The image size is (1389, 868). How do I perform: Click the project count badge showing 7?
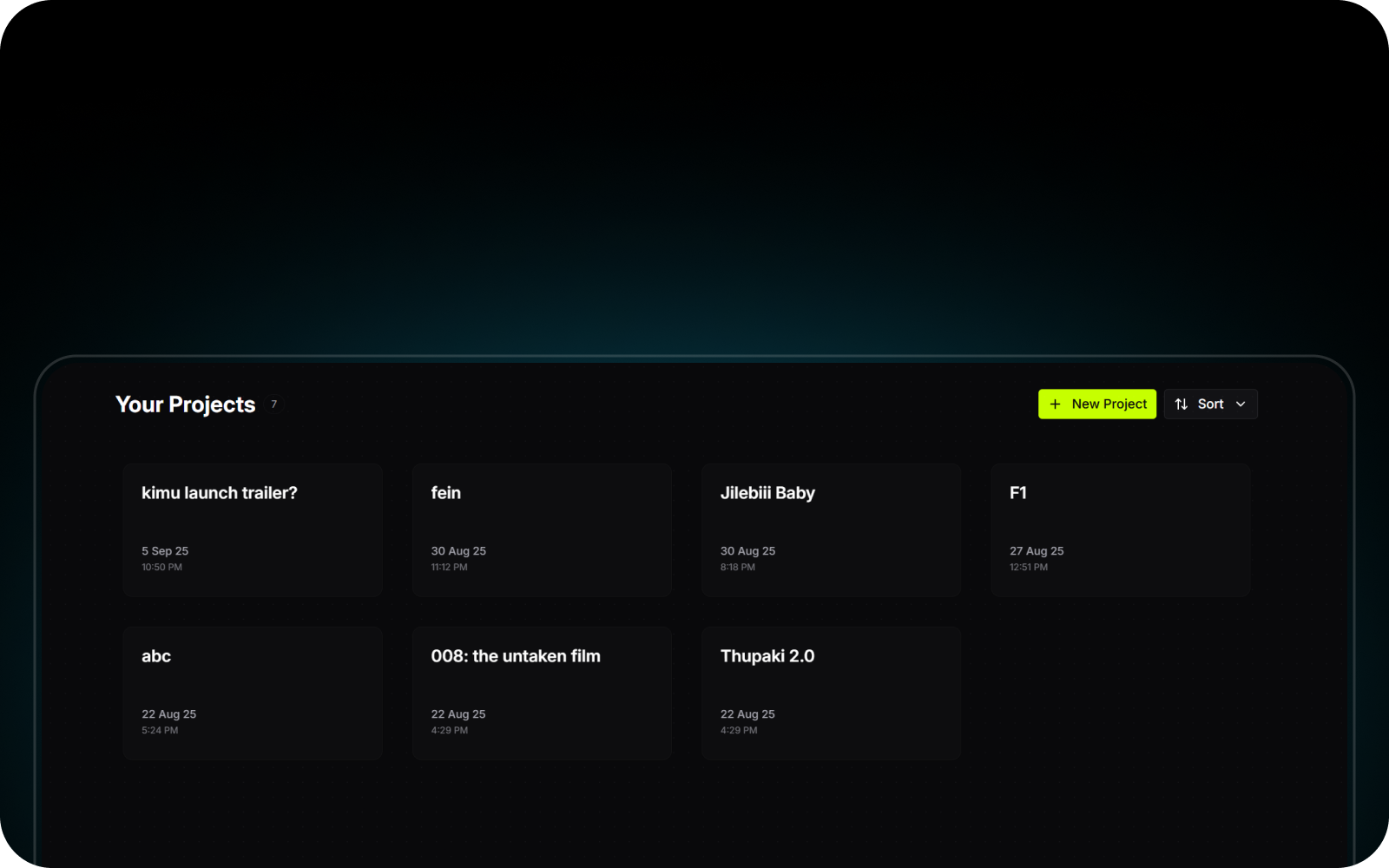click(273, 404)
